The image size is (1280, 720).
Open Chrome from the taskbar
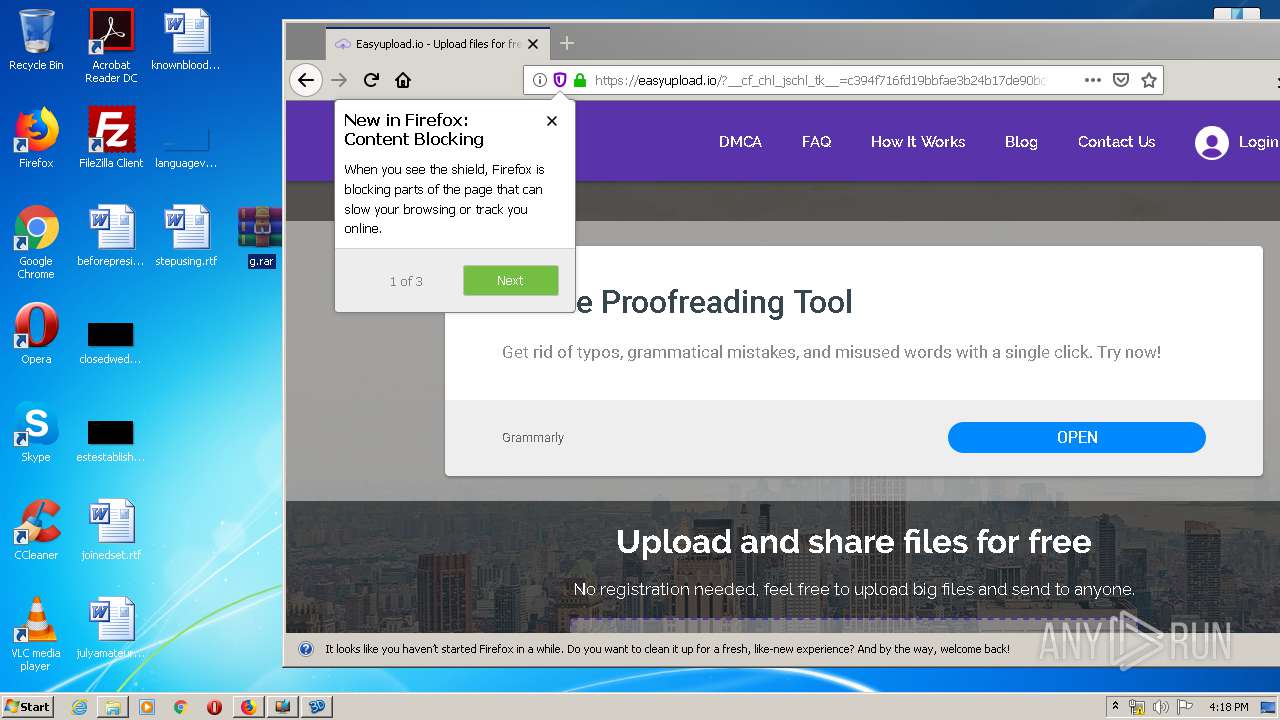coord(180,707)
